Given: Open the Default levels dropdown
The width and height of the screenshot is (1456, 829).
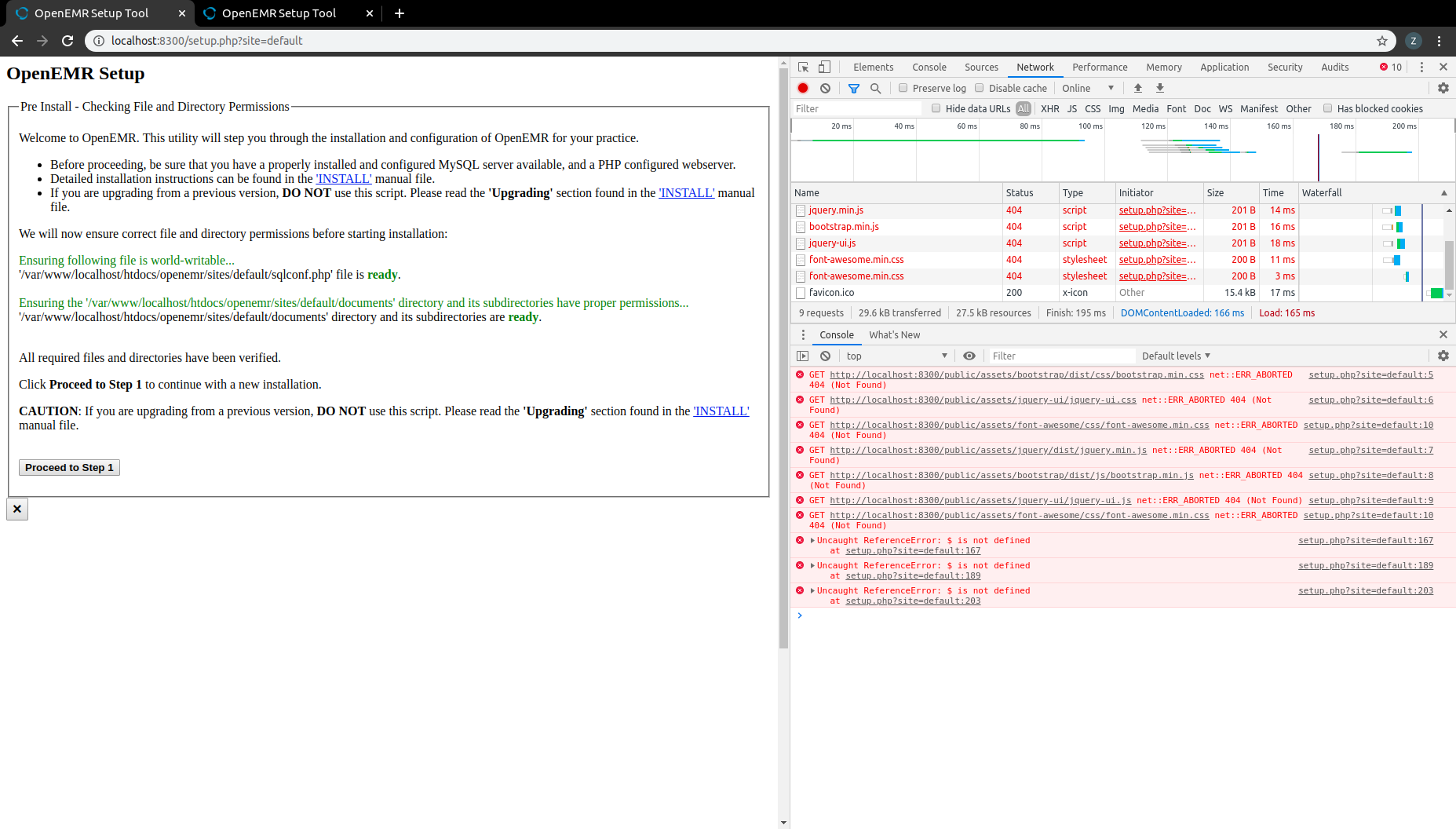Looking at the screenshot, I should (1175, 356).
